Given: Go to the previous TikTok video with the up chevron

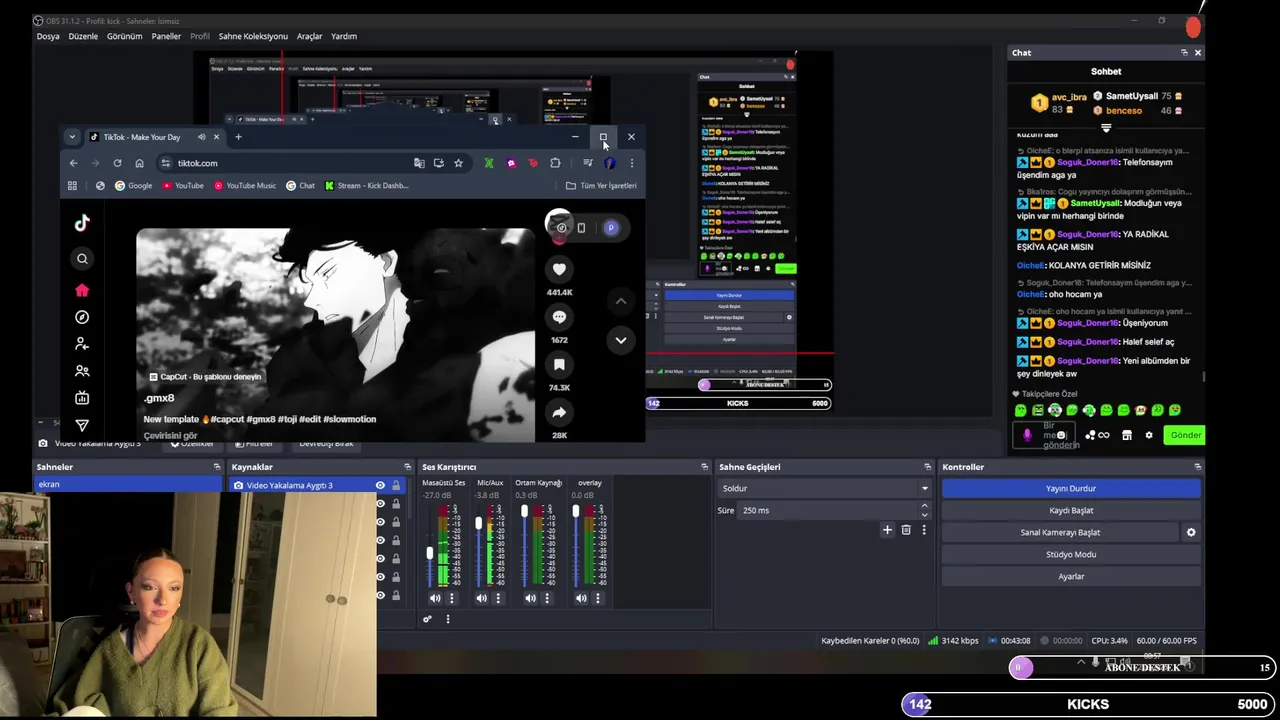Looking at the screenshot, I should point(621,300).
